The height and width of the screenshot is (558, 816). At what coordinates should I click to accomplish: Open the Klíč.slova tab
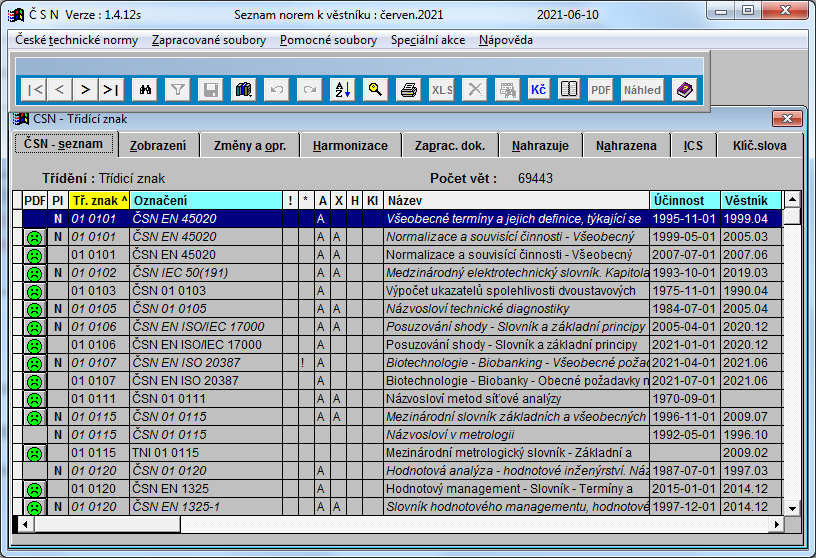[759, 146]
